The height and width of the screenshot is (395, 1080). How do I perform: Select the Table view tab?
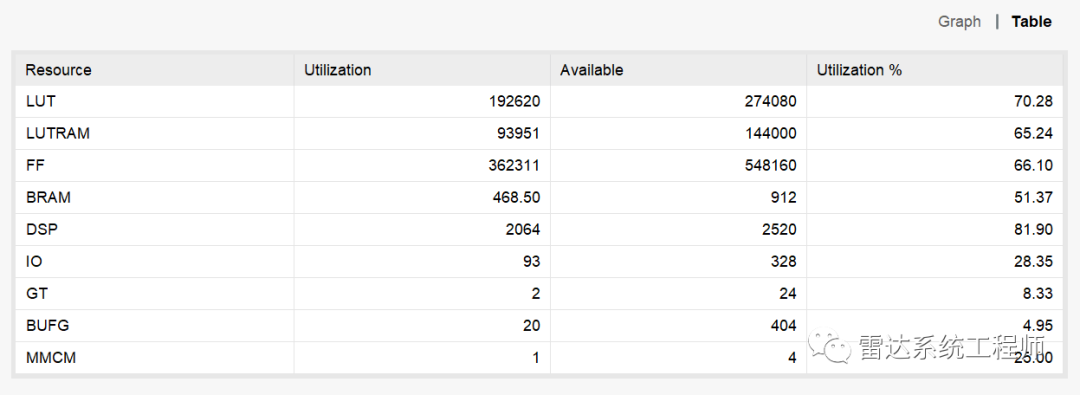coord(1031,21)
